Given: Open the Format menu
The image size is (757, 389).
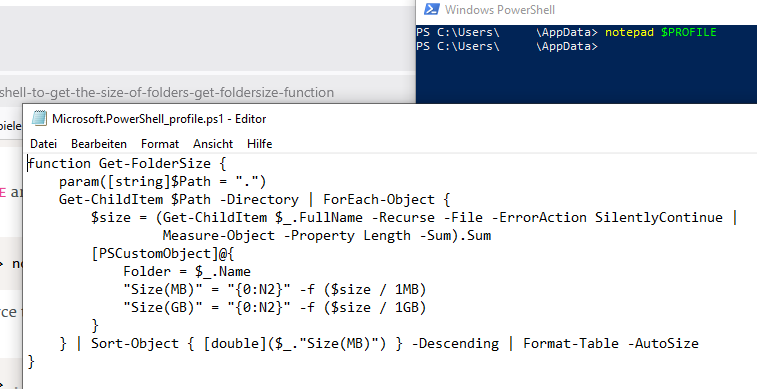Looking at the screenshot, I should tap(160, 144).
